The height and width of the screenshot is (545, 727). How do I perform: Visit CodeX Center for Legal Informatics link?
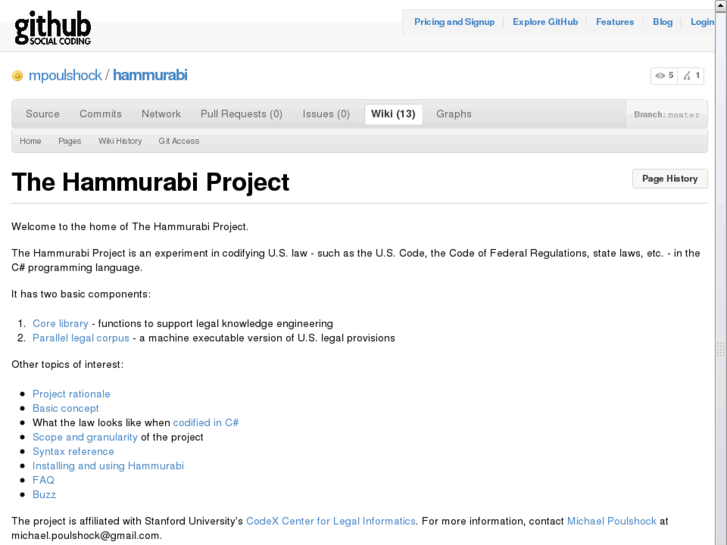[x=330, y=521]
